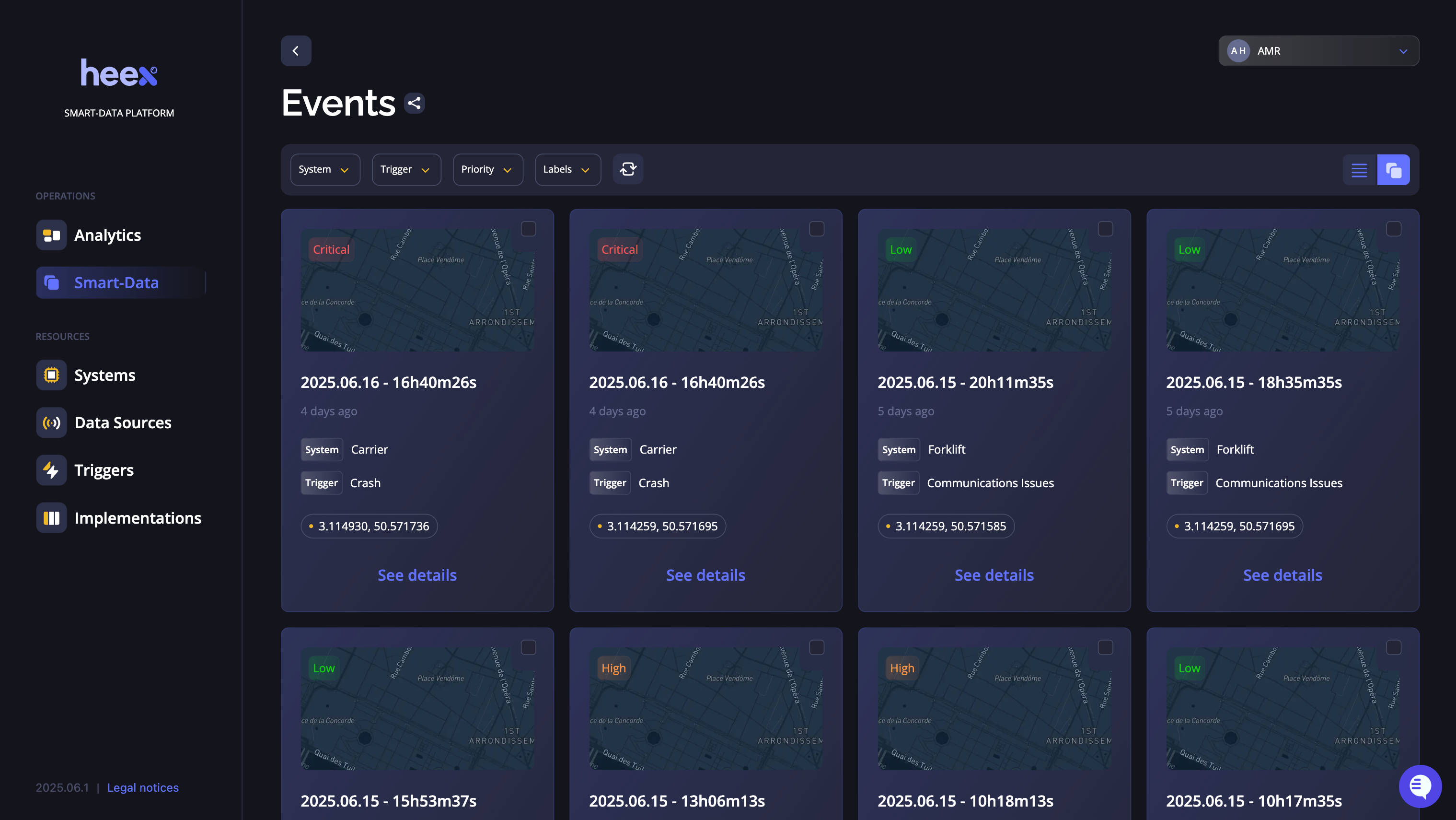Screen dimensions: 1456x820
Task: Open the Trigger filter dropdown
Action: coord(406,170)
